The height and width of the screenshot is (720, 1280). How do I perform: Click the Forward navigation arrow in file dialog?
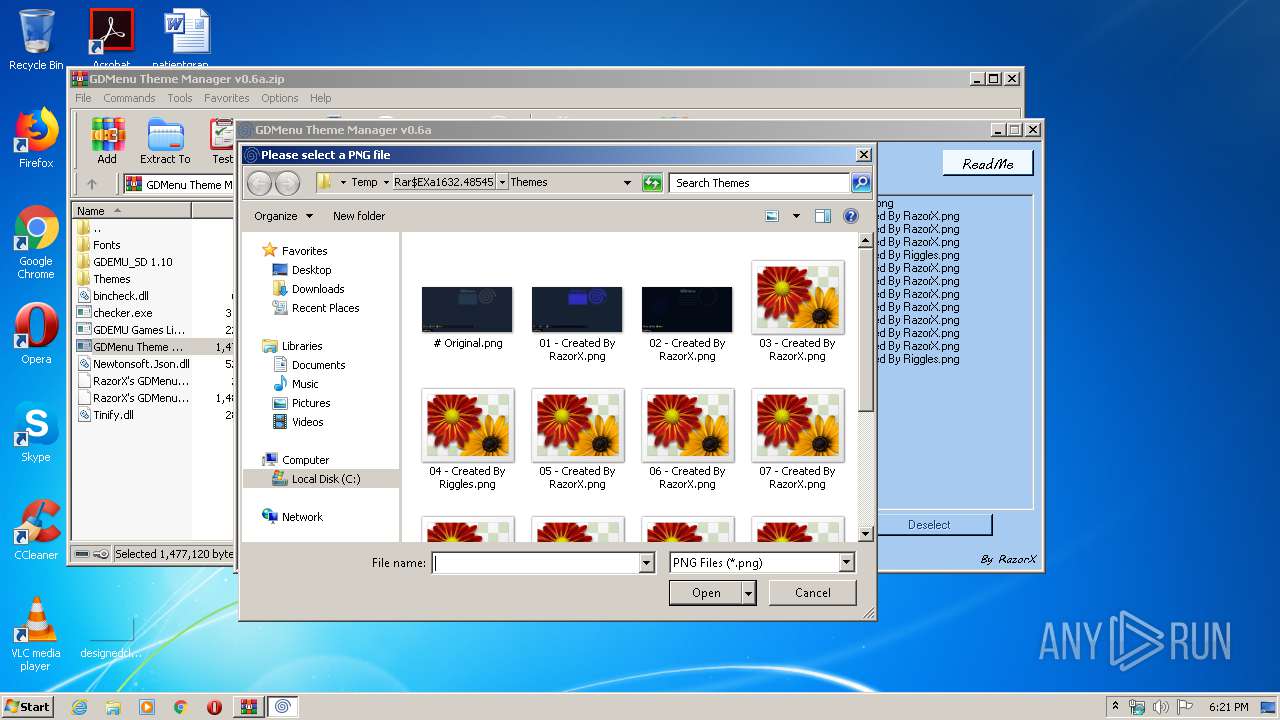287,183
